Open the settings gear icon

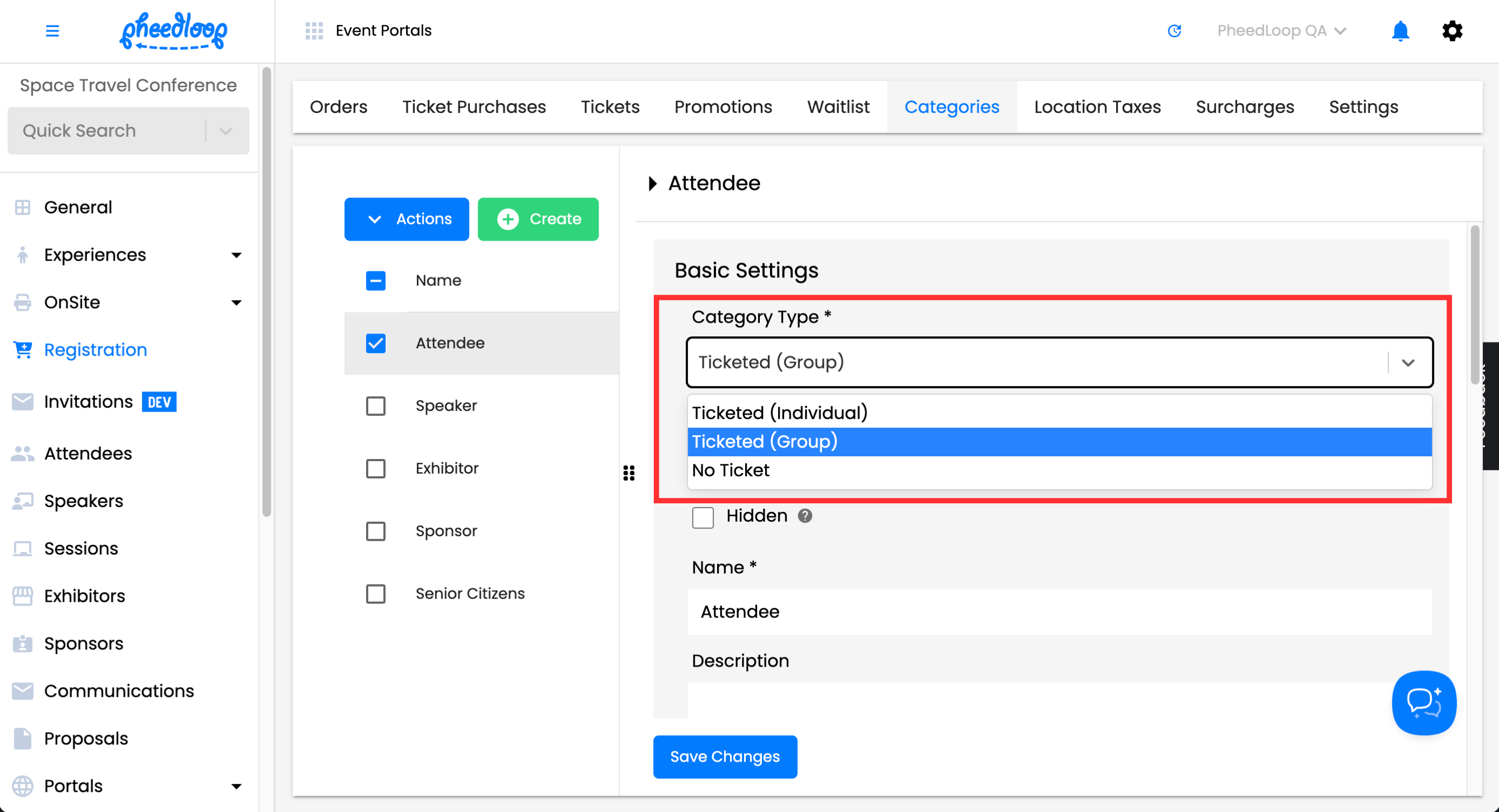point(1452,31)
